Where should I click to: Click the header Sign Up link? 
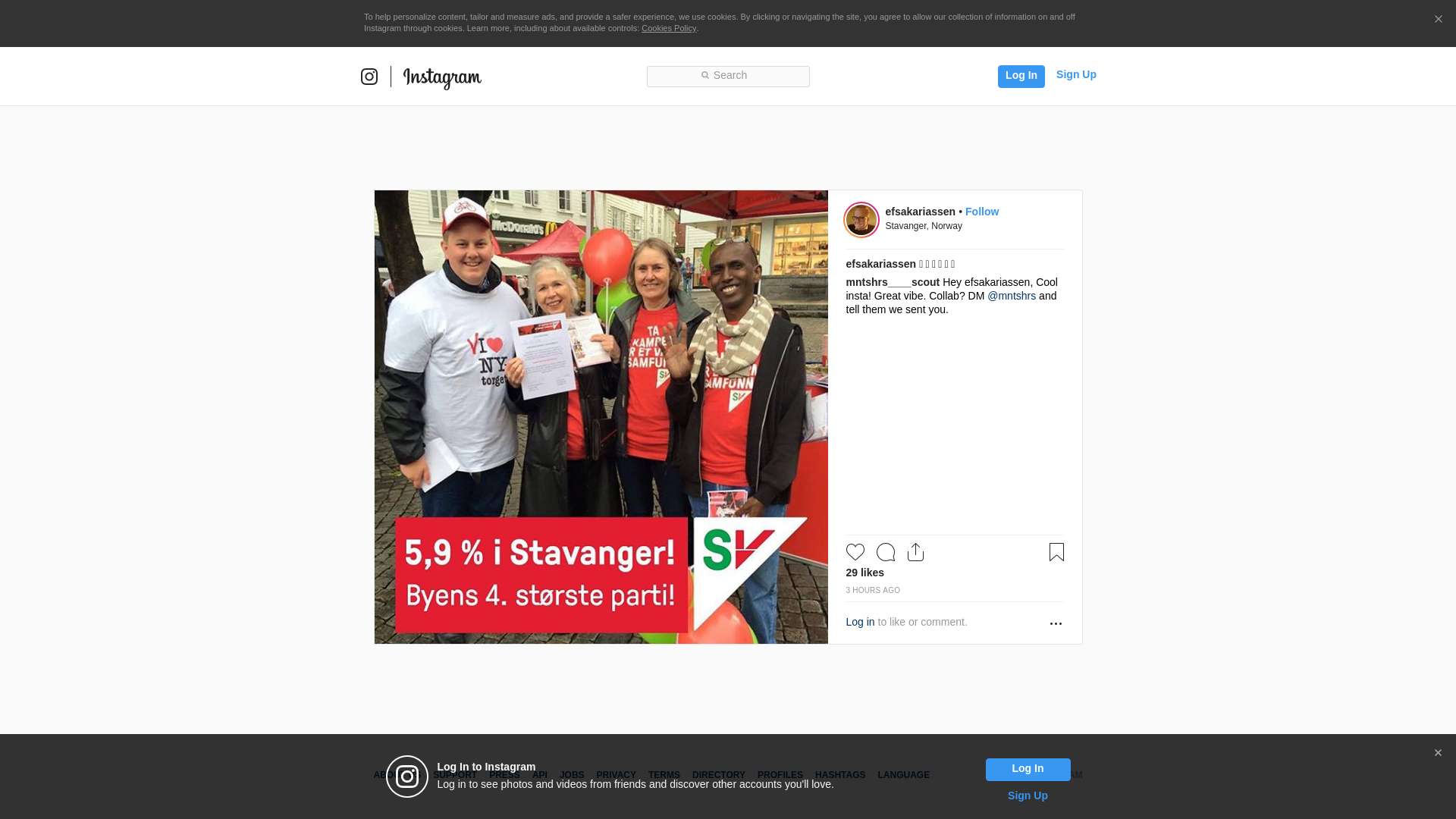click(1076, 74)
